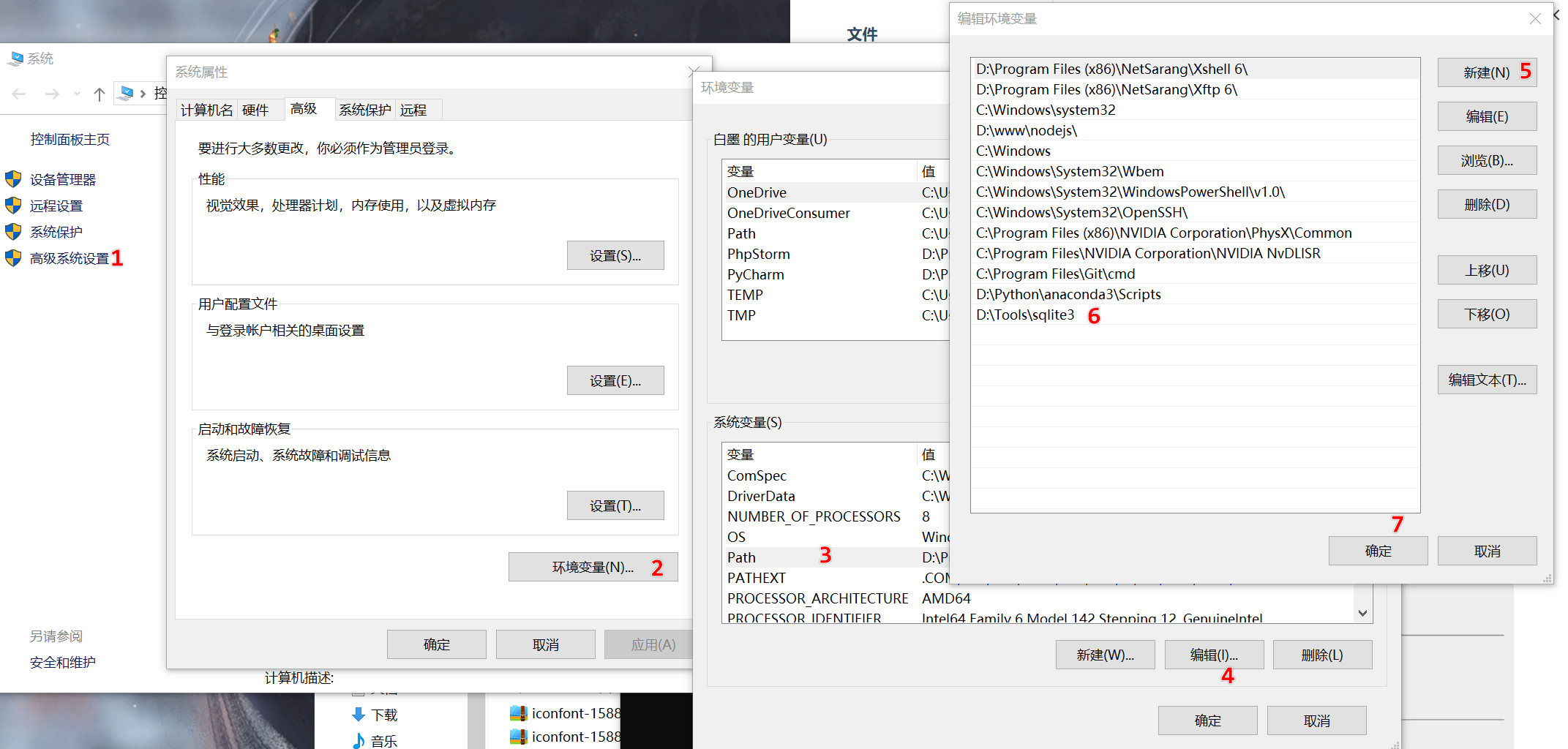1568x749 pixels.
Task: Select C:\Windows\system32 entry
Action: [x=1196, y=110]
